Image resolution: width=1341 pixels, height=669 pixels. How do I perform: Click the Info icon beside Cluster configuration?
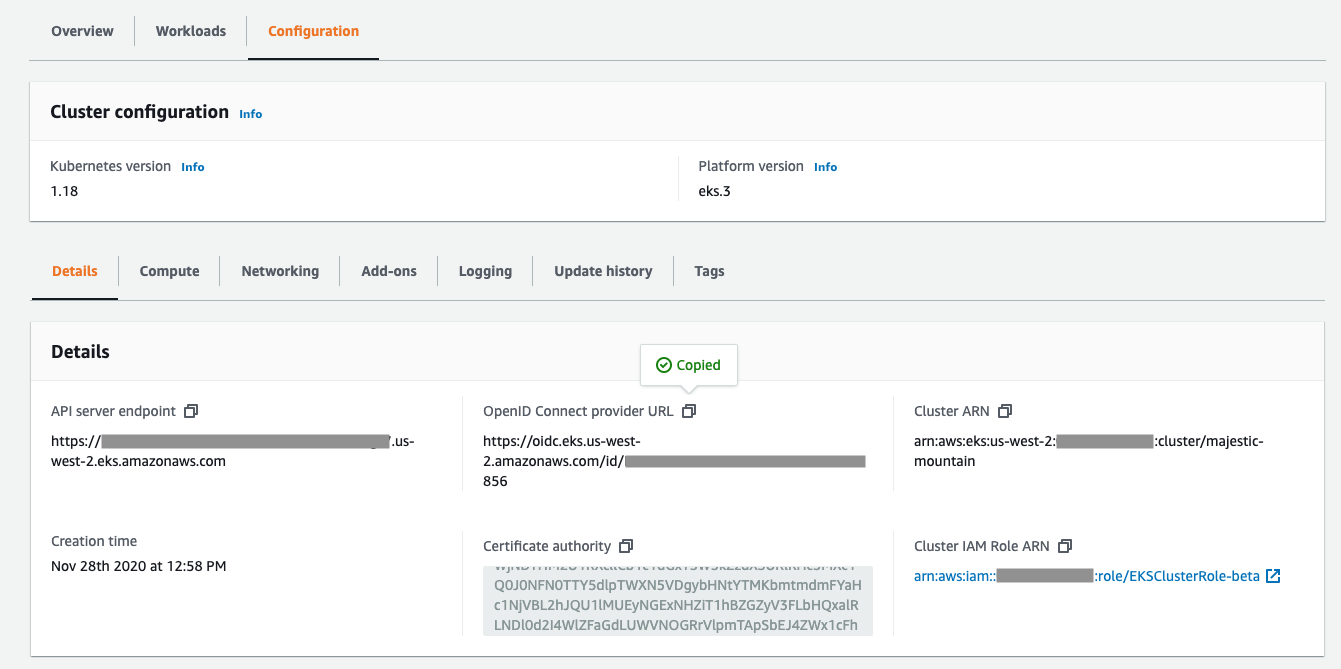tap(250, 113)
